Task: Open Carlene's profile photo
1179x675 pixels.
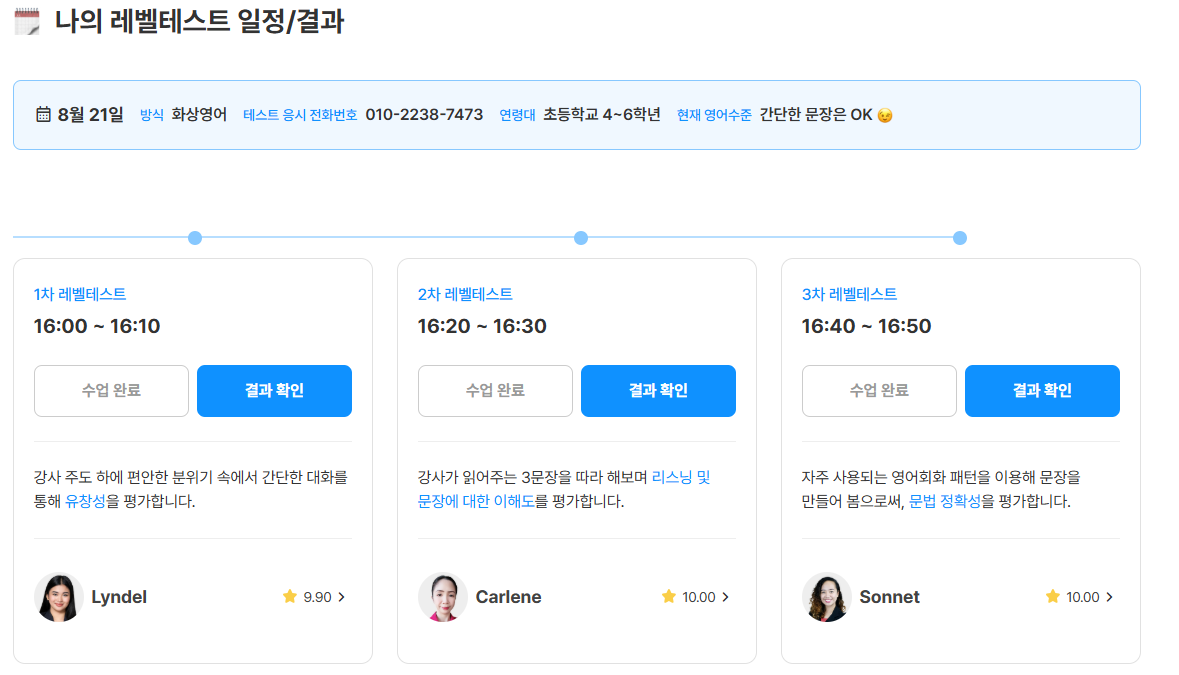Action: pyautogui.click(x=443, y=597)
